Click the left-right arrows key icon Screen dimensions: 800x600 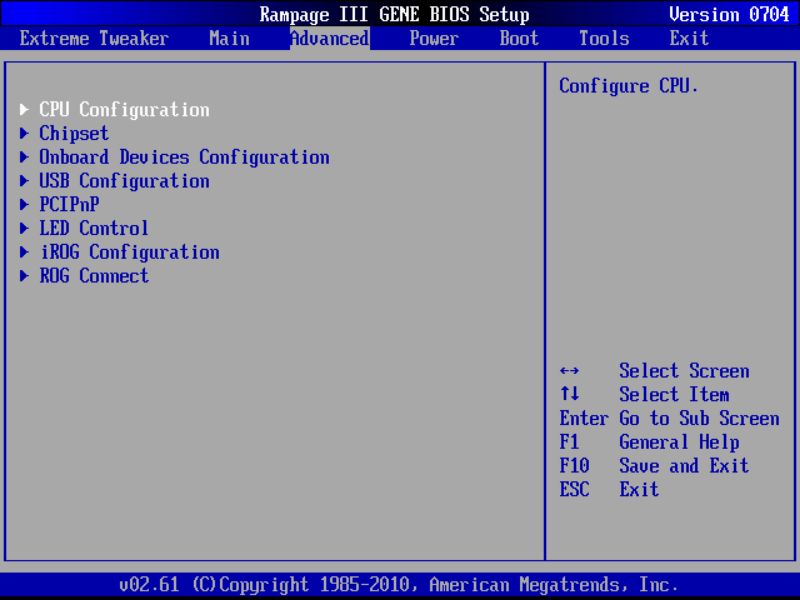pyautogui.click(x=569, y=371)
